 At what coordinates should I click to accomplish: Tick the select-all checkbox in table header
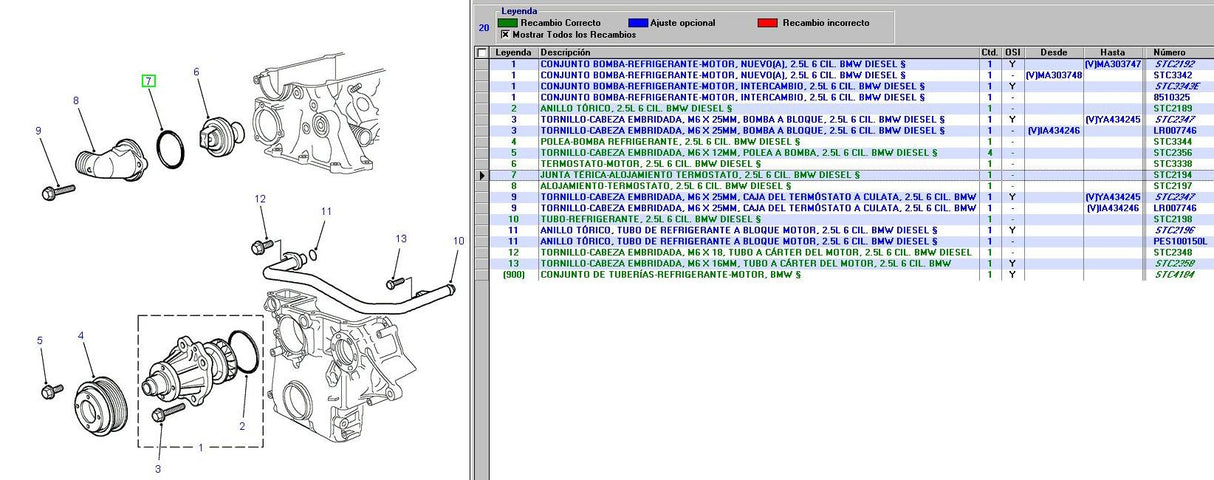click(483, 53)
